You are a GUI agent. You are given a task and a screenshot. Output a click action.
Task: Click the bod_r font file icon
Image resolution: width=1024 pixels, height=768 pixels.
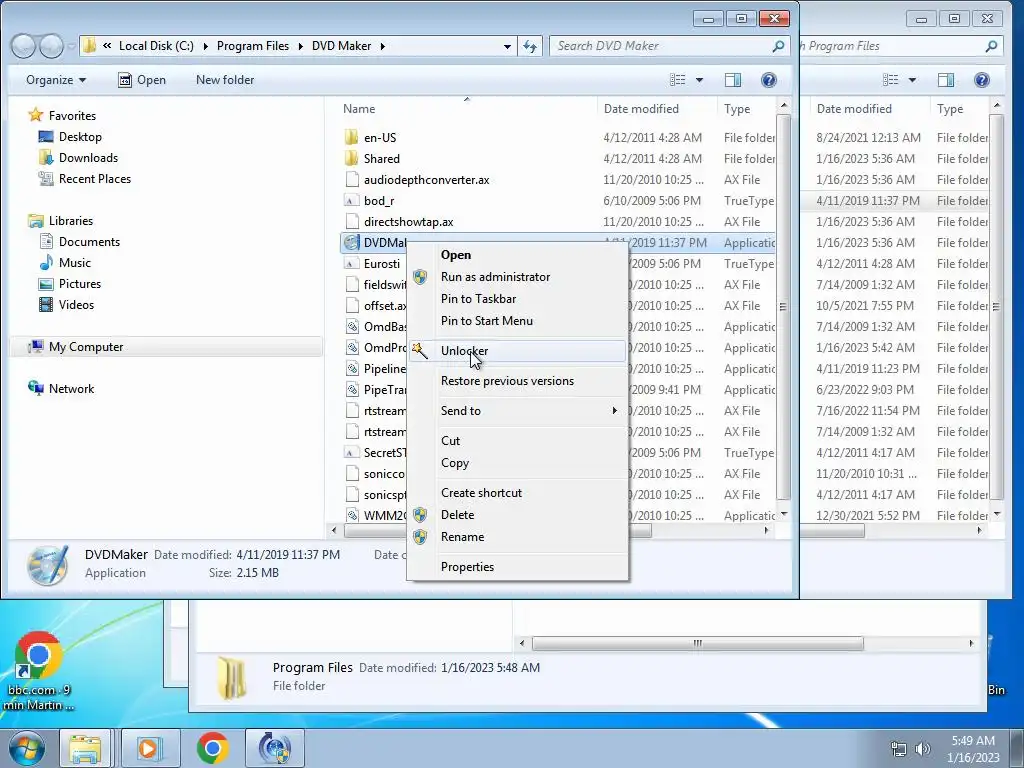point(351,200)
